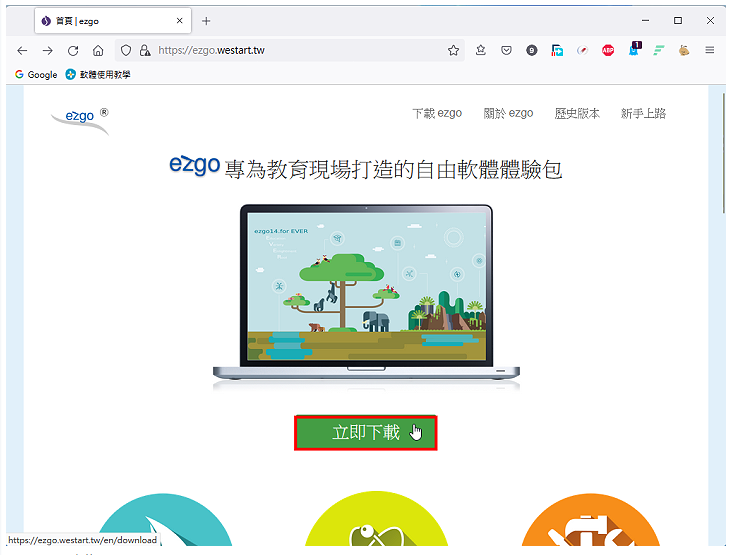Open the 新手上路 menu item
746x555 pixels.
click(x=643, y=113)
